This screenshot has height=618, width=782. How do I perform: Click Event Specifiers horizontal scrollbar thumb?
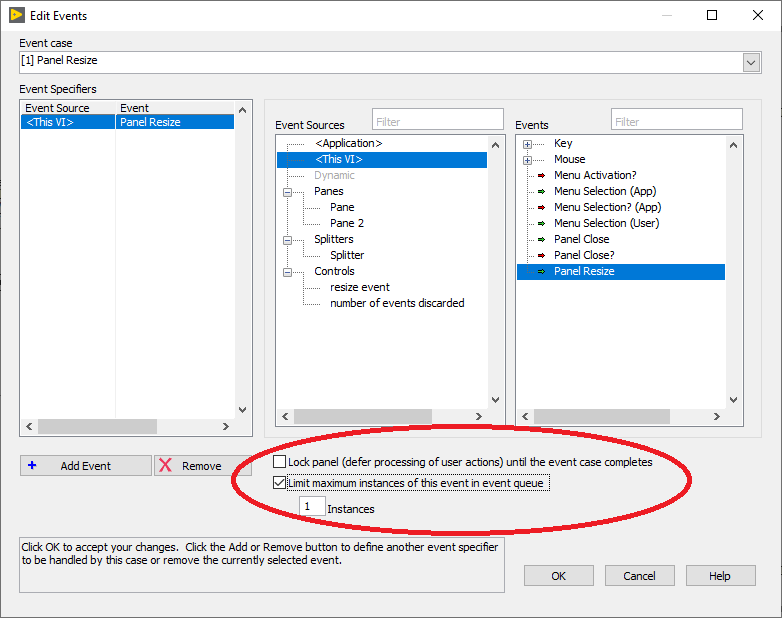[97, 426]
